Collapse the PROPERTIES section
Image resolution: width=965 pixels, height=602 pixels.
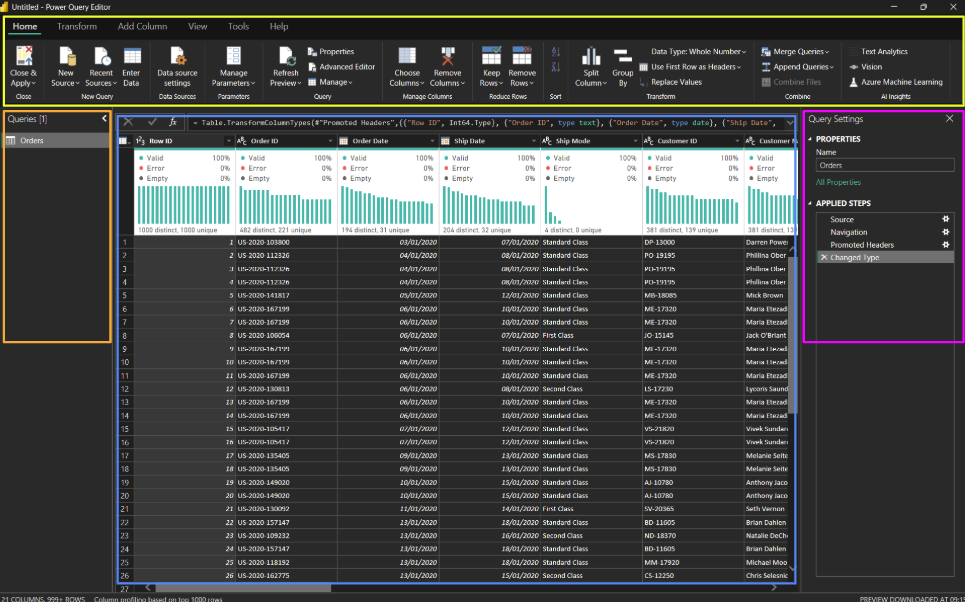811,139
